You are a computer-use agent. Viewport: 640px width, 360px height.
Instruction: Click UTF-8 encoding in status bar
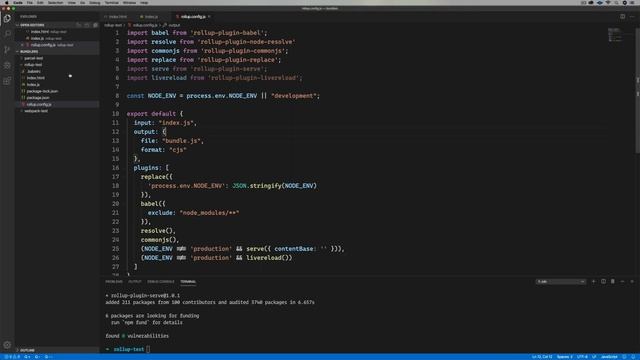pos(582,357)
